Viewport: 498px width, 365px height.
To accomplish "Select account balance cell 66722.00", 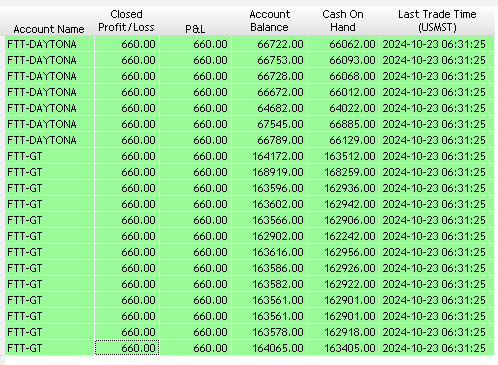I will tap(269, 44).
